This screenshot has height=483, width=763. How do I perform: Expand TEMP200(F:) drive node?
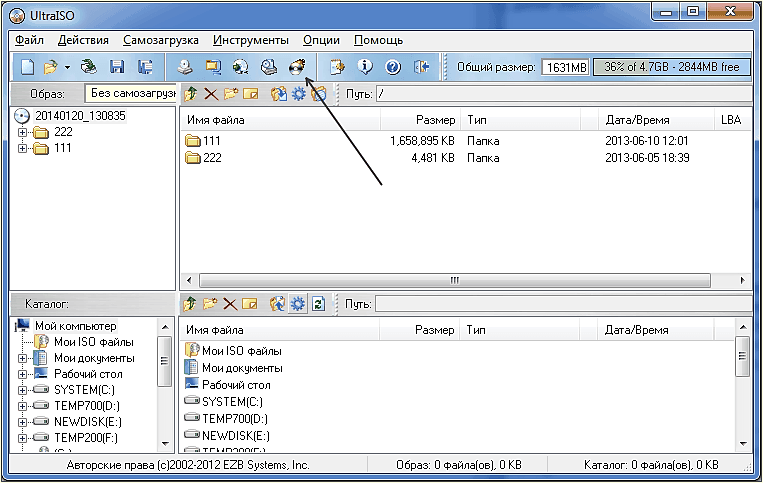tap(22, 438)
